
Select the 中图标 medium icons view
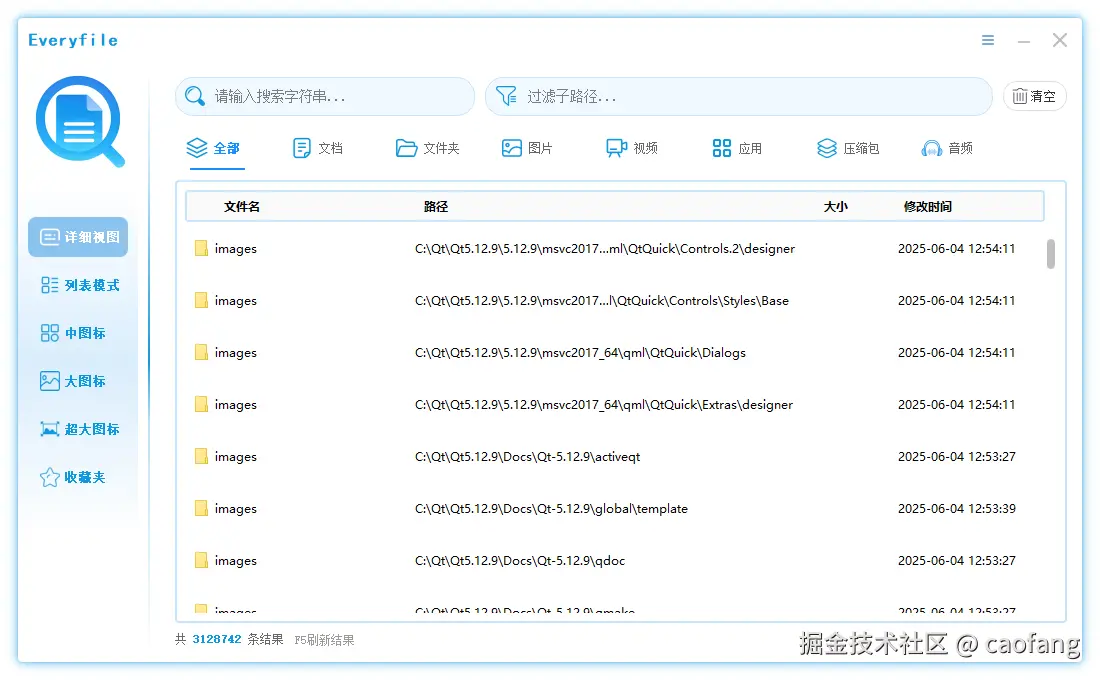point(77,333)
